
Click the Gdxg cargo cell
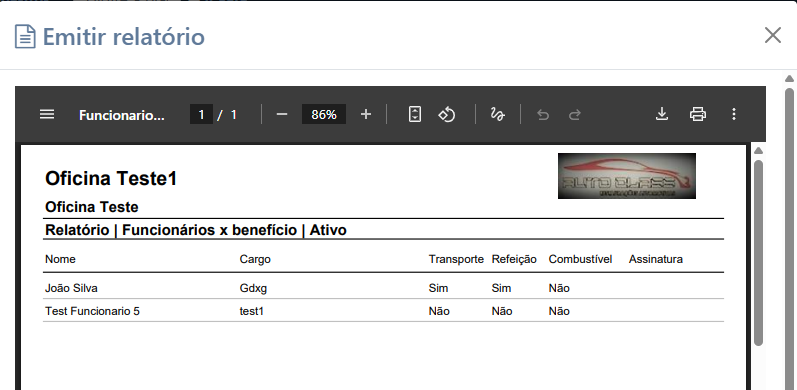253,288
